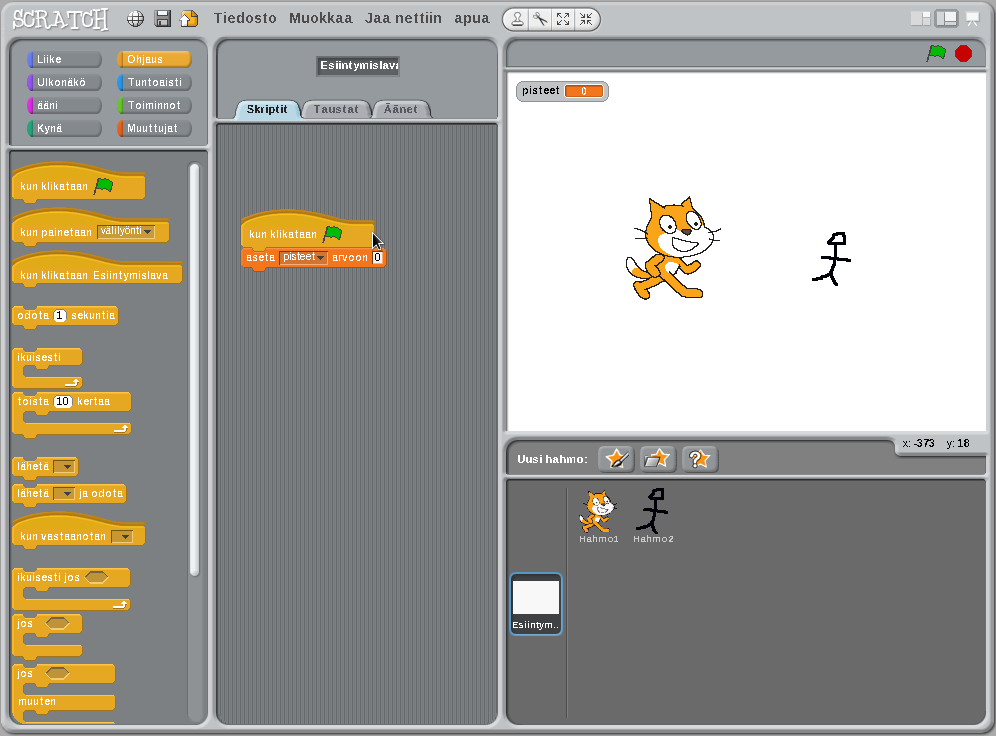Switch to small stage layout
This screenshot has height=736, width=996.
tap(920, 19)
